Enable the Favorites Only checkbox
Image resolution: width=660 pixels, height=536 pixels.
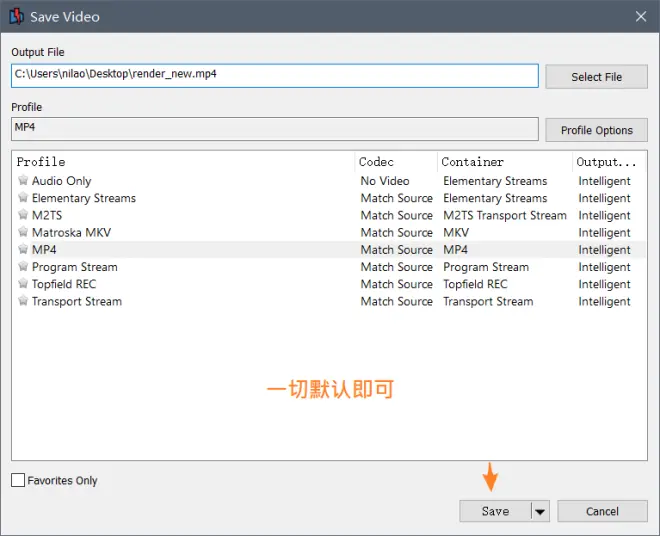point(18,480)
